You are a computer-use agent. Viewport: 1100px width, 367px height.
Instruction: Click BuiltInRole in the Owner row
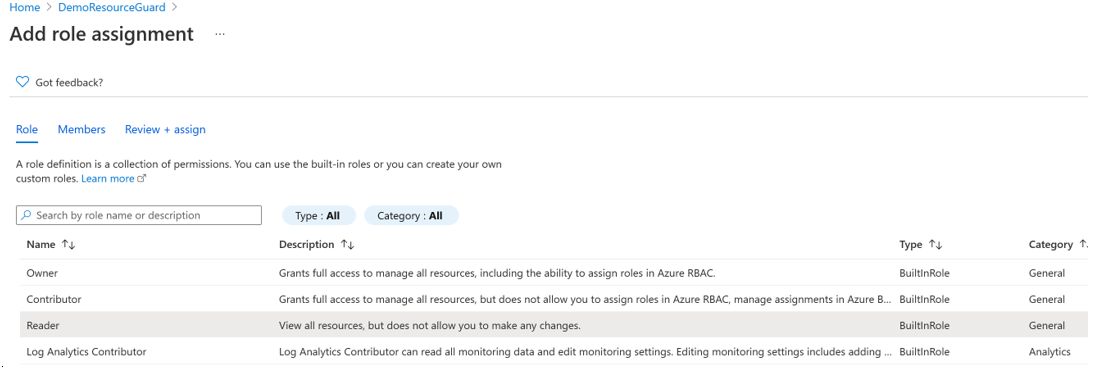pos(924,273)
